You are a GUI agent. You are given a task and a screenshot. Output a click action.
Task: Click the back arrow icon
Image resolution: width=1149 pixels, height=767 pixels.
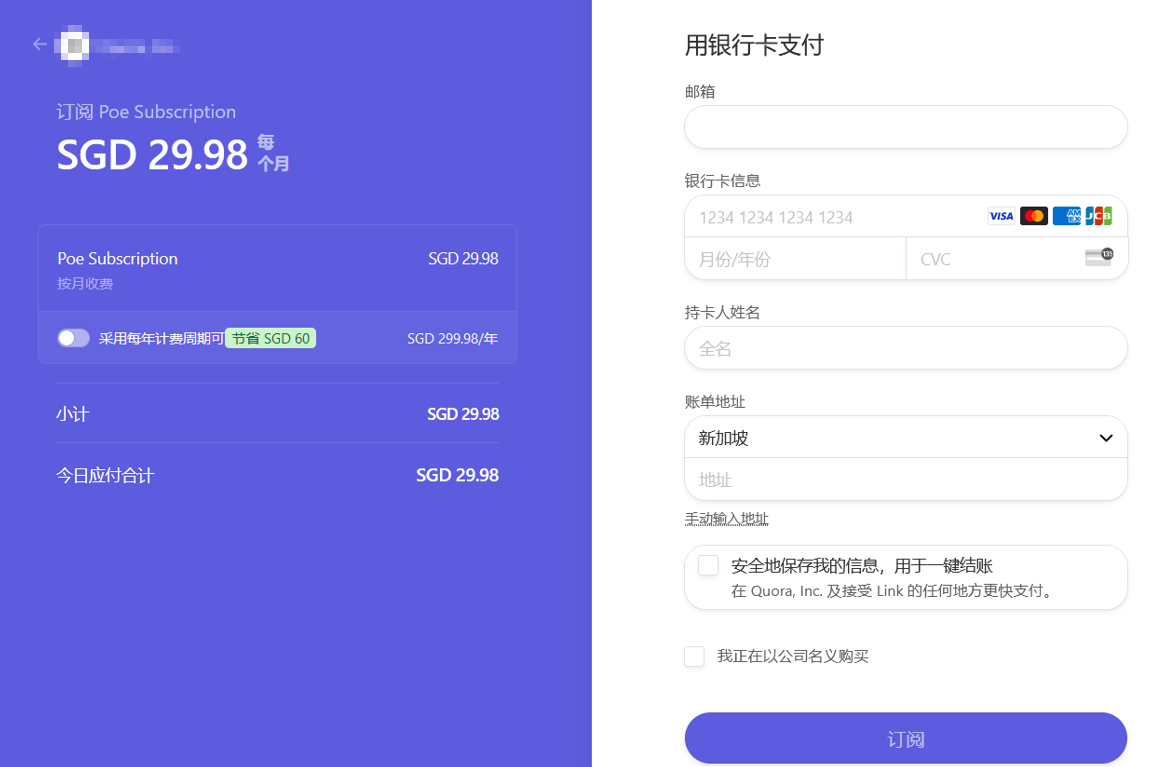point(40,45)
